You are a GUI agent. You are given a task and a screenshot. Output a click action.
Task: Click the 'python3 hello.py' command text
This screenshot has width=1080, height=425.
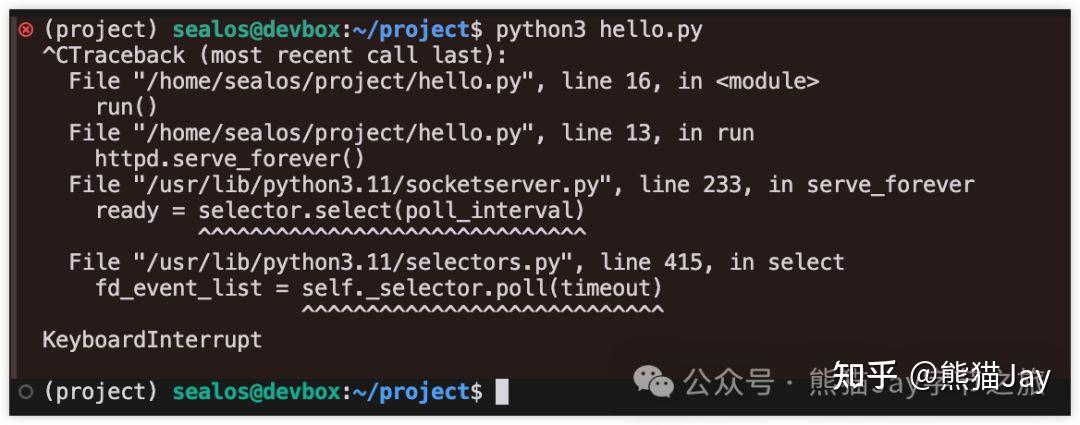pyautogui.click(x=599, y=30)
